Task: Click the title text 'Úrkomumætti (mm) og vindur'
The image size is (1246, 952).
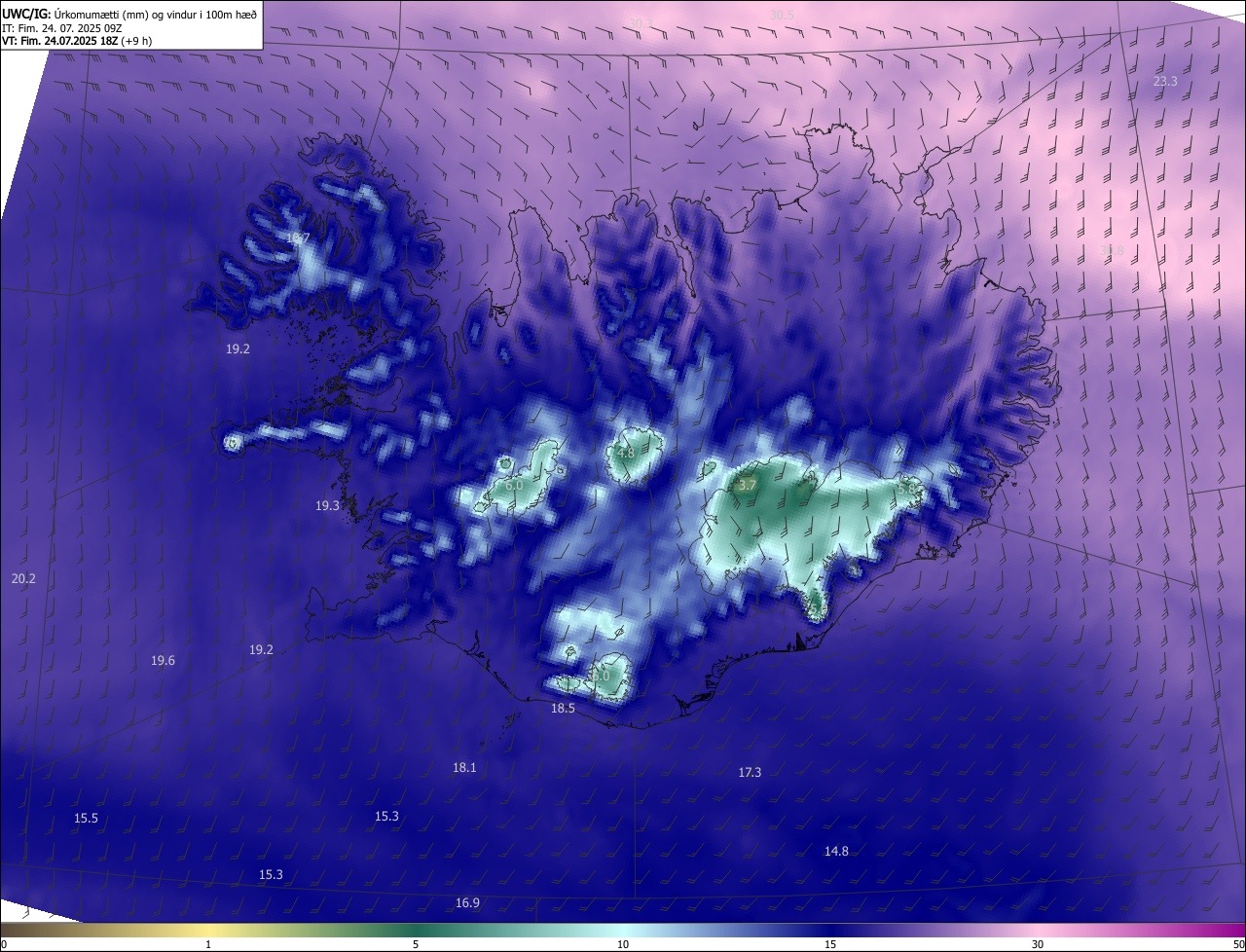Action: tap(127, 14)
